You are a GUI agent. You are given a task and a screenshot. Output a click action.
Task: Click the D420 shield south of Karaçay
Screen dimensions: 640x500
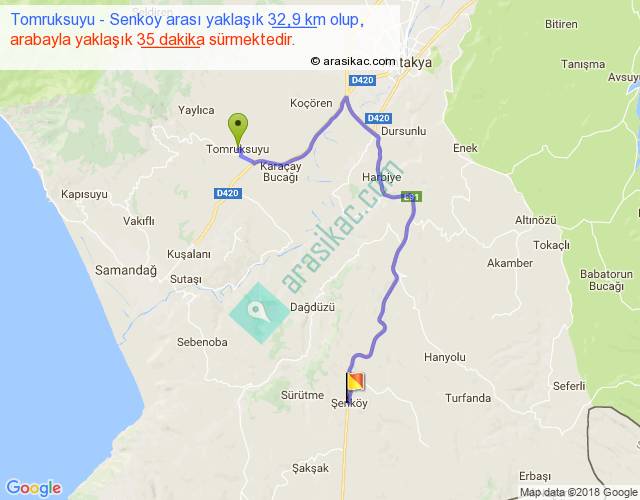228,193
